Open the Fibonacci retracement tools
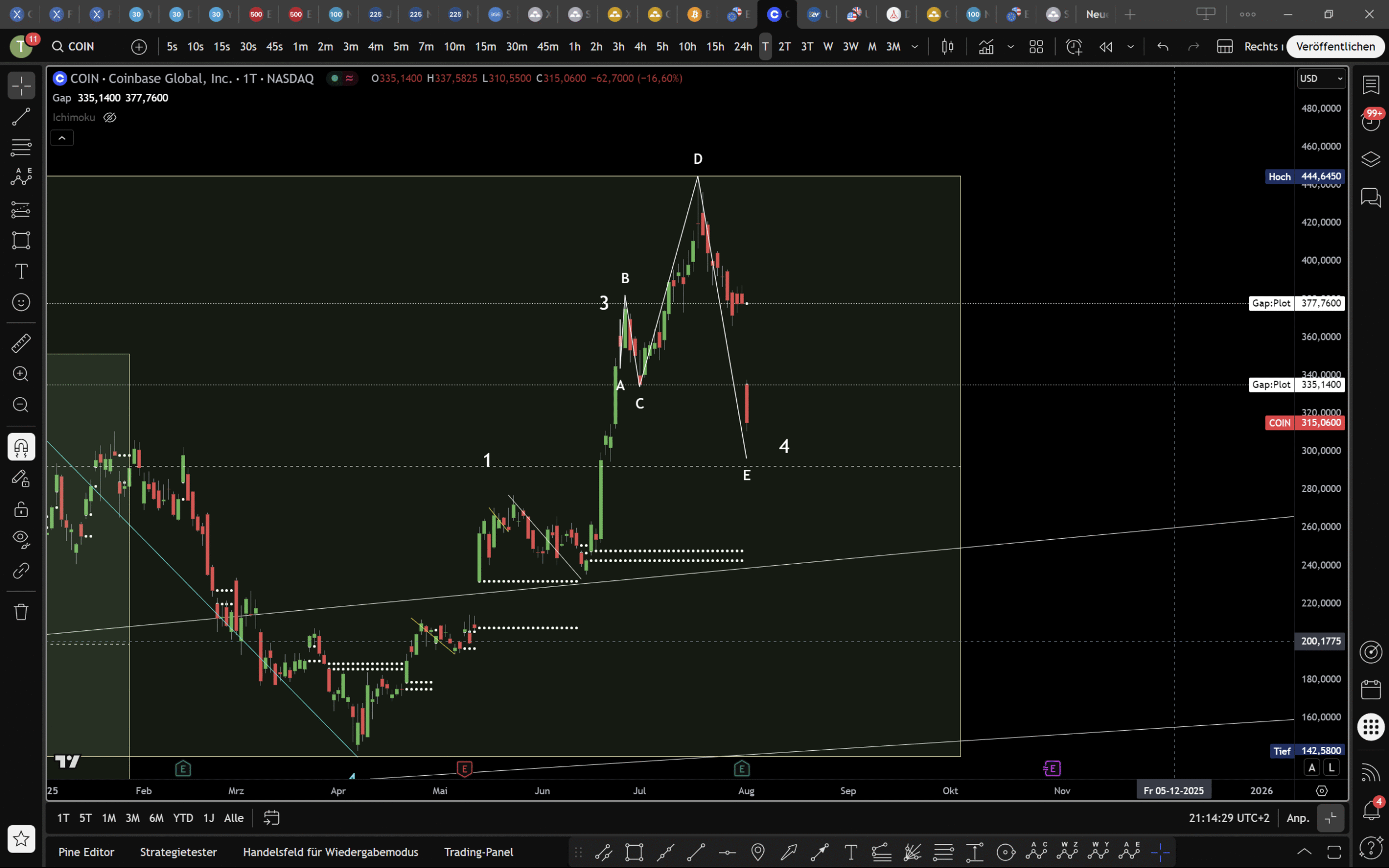The height and width of the screenshot is (868, 1389). (x=21, y=148)
